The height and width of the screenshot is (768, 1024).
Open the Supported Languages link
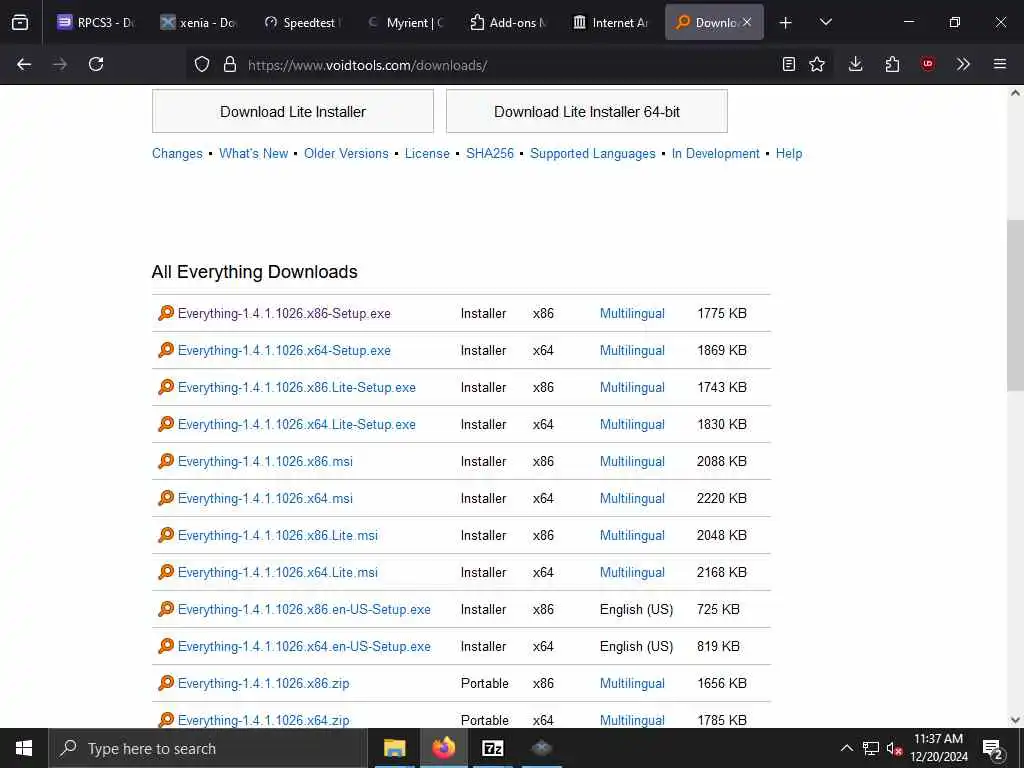coord(592,153)
